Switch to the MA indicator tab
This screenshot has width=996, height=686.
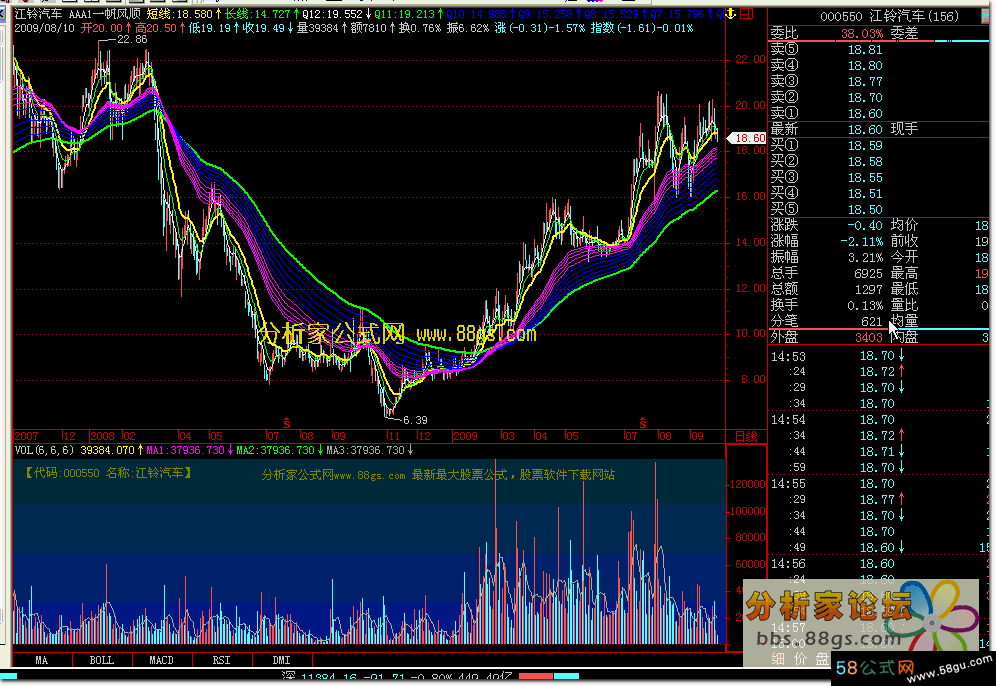tap(42, 660)
